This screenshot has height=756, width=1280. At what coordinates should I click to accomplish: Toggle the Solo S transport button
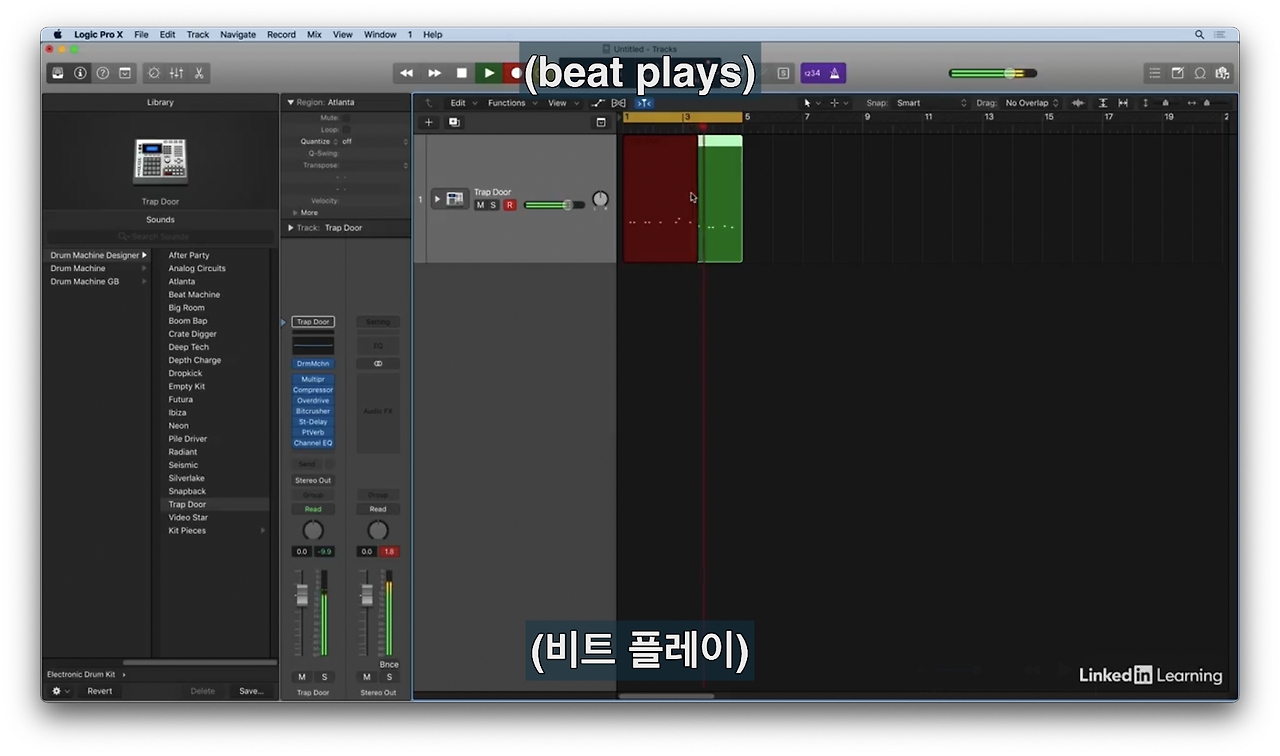(783, 73)
